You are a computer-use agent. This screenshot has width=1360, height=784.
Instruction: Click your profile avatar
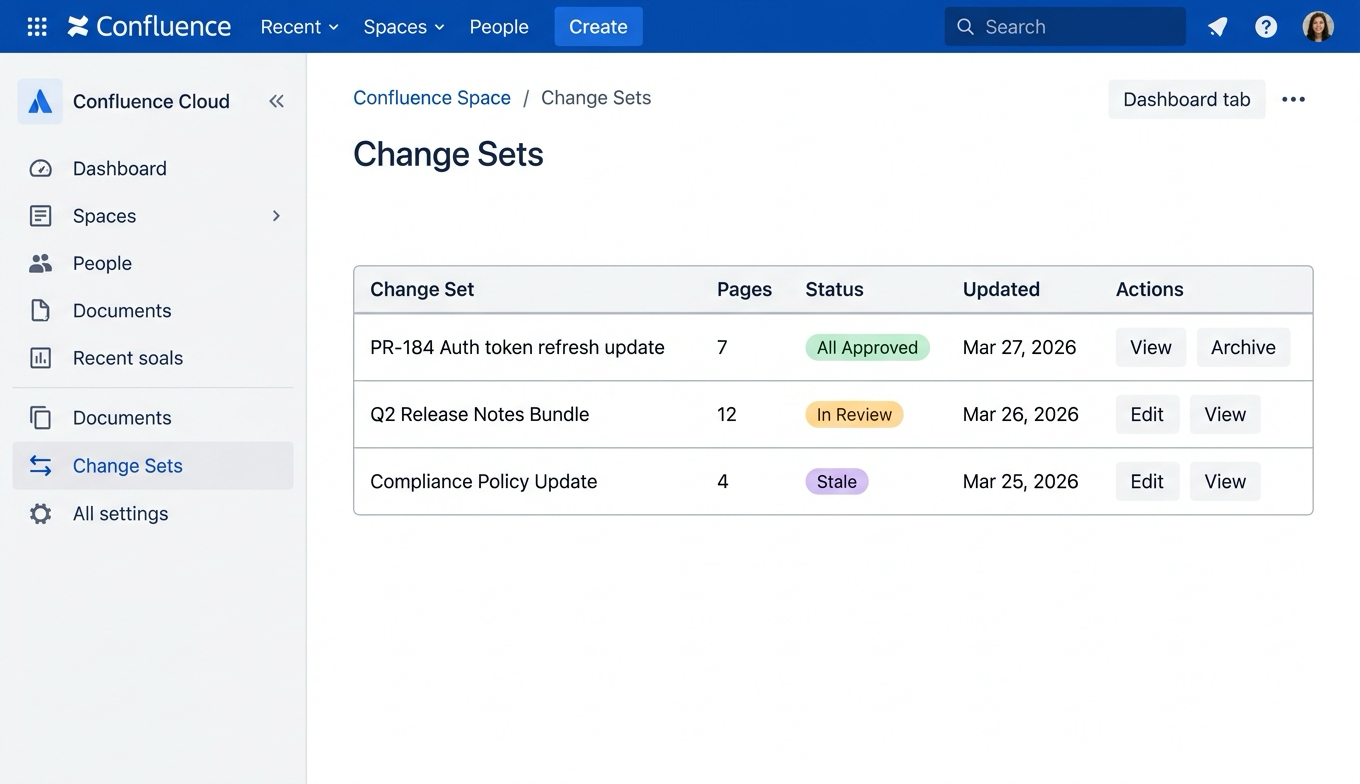click(x=1318, y=26)
